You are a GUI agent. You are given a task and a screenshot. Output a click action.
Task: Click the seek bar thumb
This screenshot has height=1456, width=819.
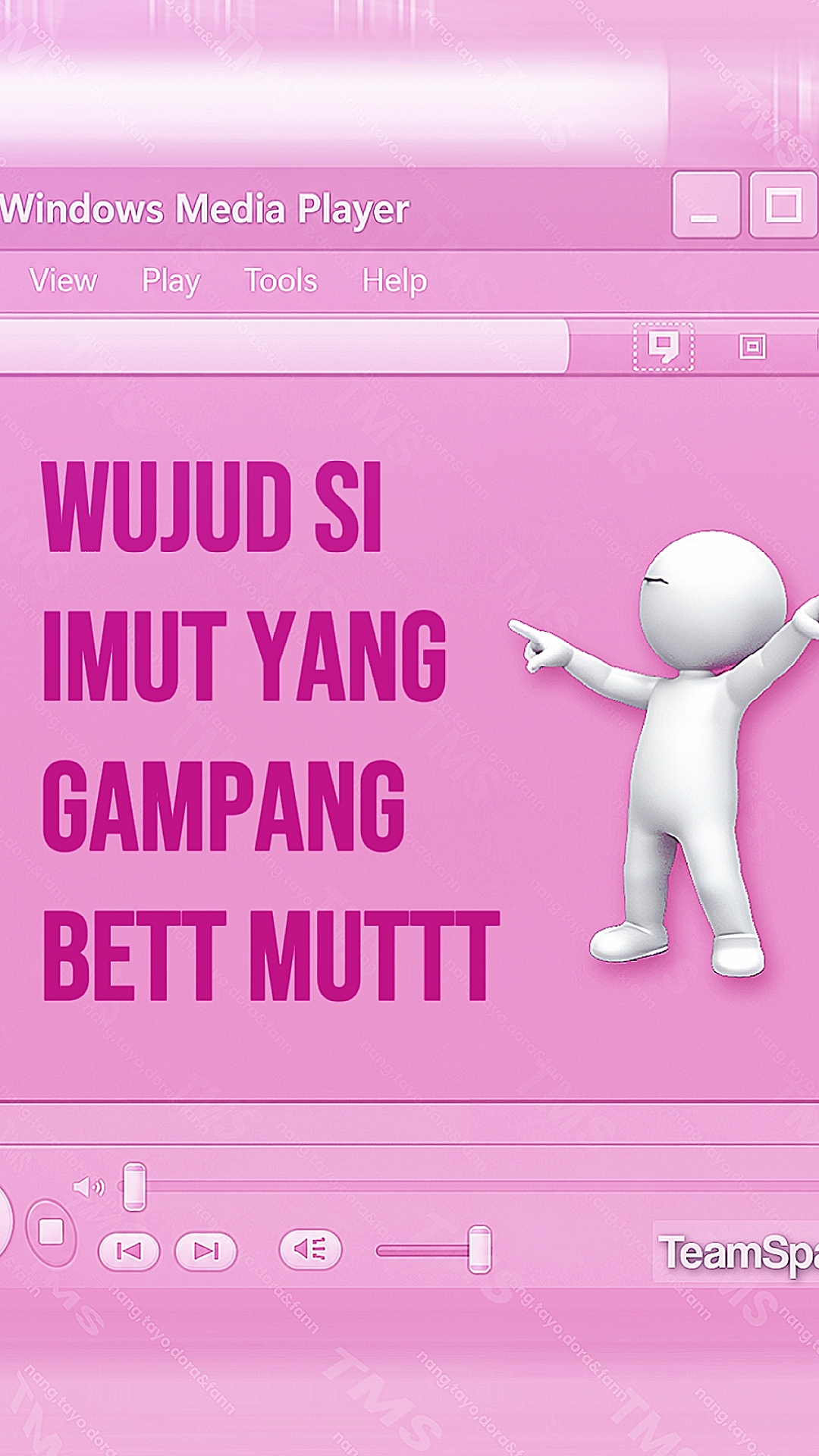(x=134, y=1187)
